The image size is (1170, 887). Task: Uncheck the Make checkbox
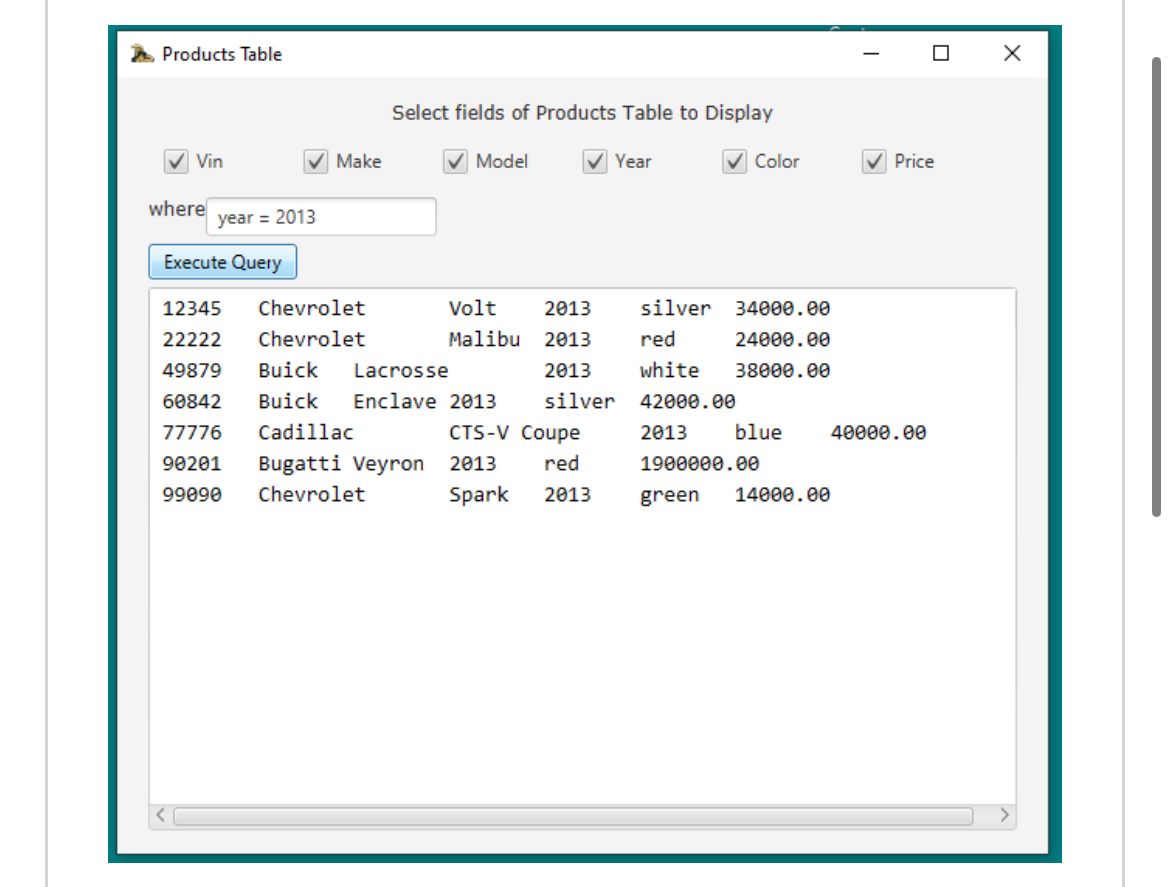point(316,161)
